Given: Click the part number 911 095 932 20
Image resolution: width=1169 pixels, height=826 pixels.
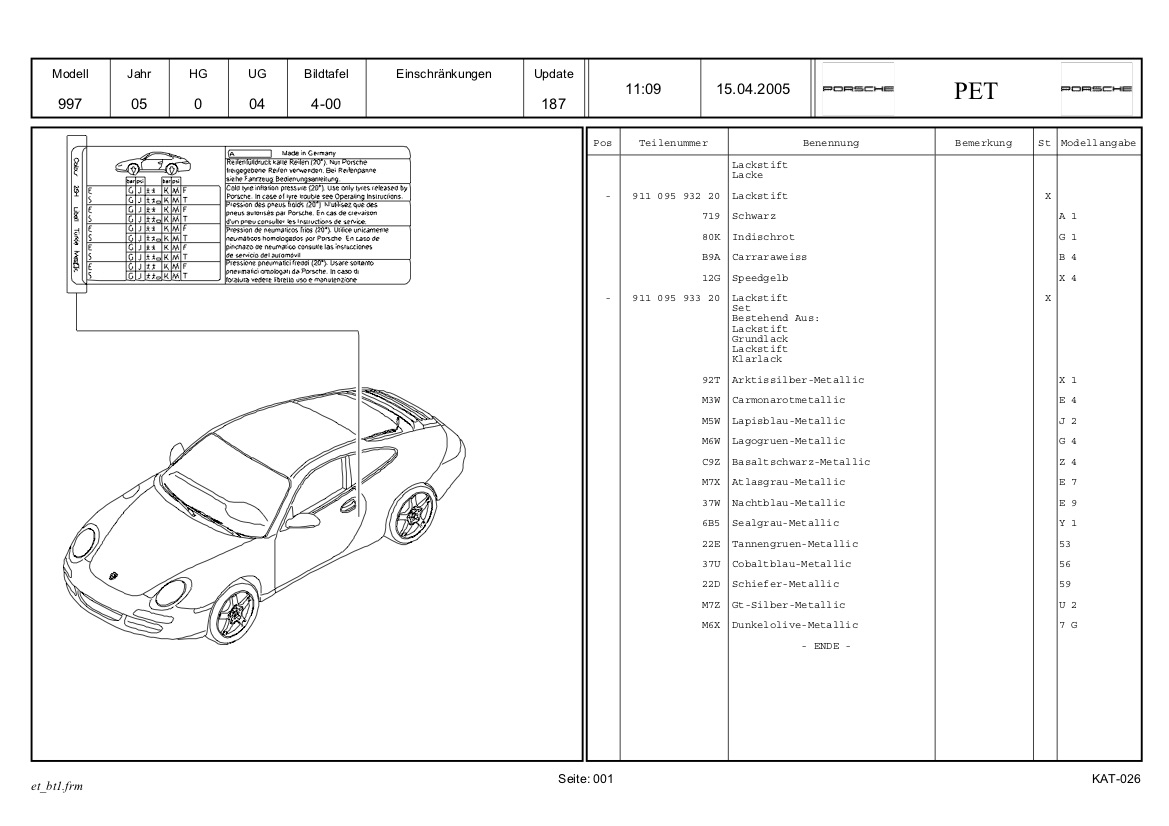Looking at the screenshot, I should click(x=676, y=196).
